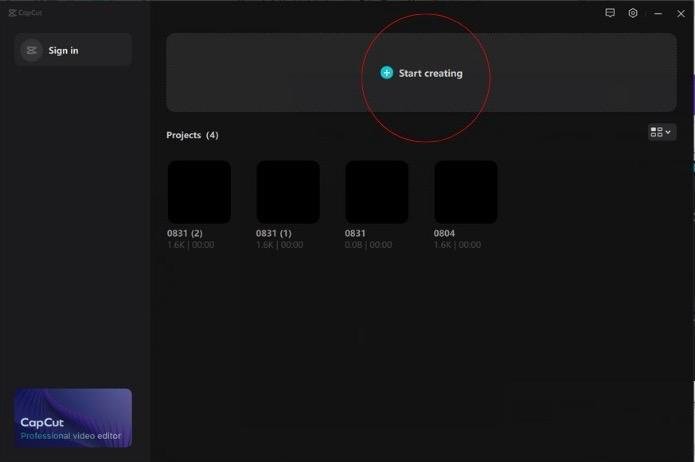Click the Projects (4) heading
The height and width of the screenshot is (462, 695).
point(192,135)
